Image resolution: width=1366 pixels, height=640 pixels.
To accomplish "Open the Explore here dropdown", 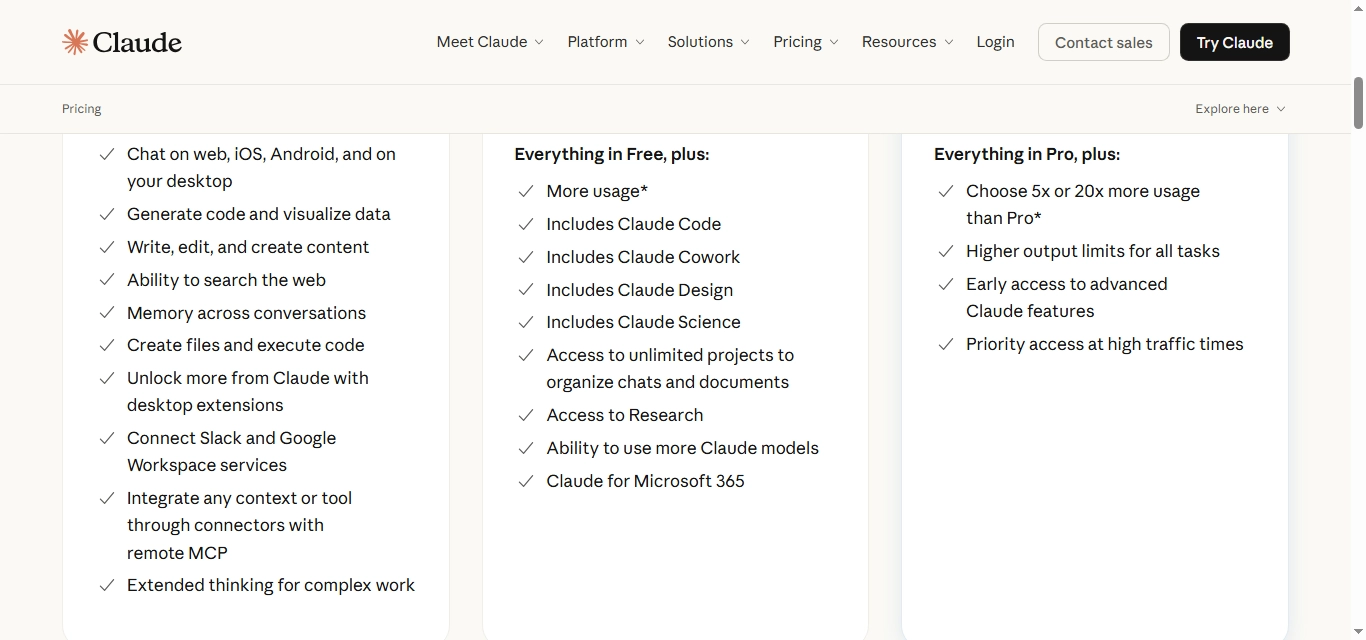I will point(1240,109).
